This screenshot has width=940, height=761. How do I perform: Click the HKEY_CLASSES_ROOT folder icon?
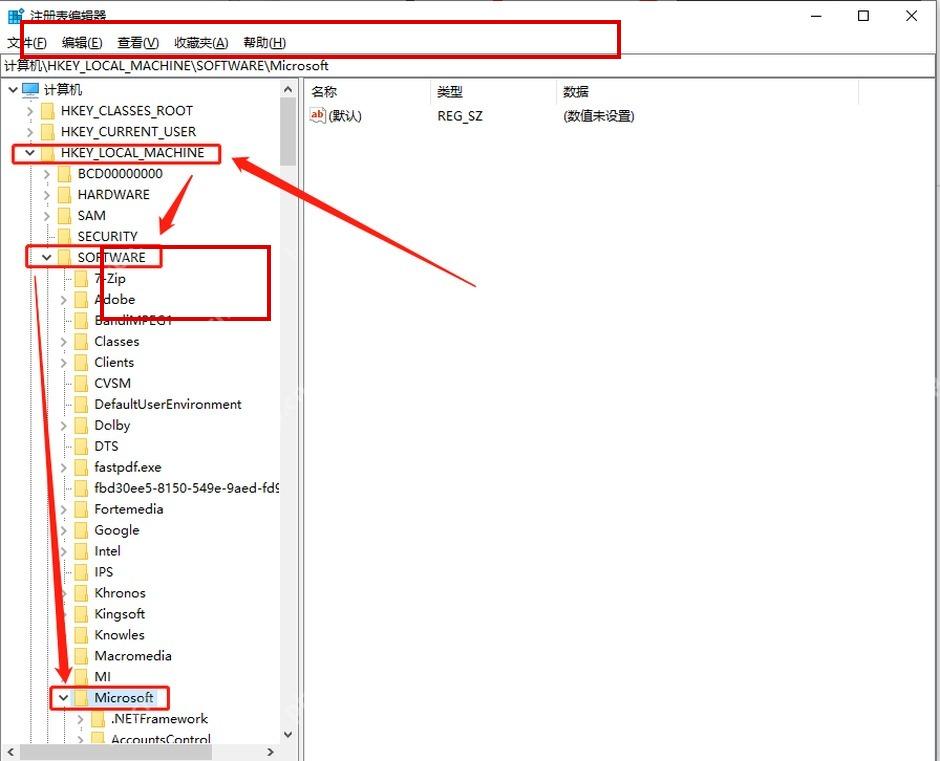(x=48, y=111)
